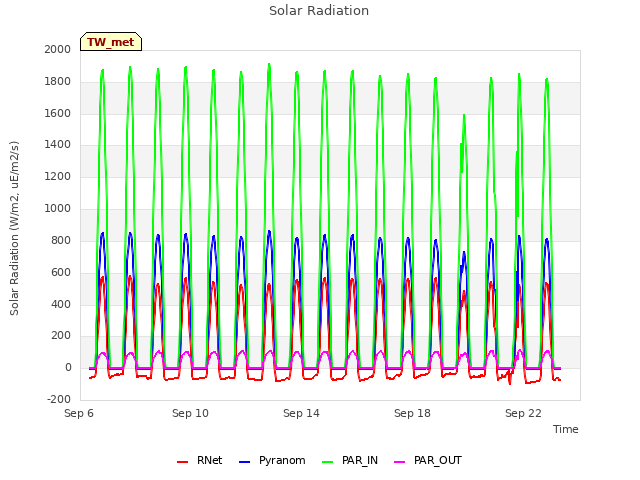This screenshot has height=480, width=640.
Task: Click the Solar Radiation chart title
Action: [x=319, y=11]
